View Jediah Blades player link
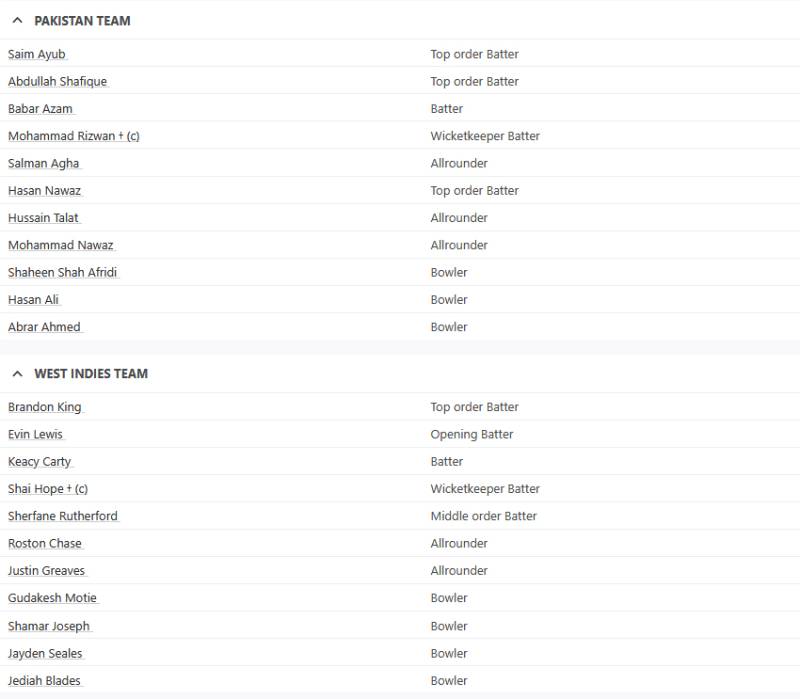Screen dimensions: 800x699 click(x=44, y=681)
